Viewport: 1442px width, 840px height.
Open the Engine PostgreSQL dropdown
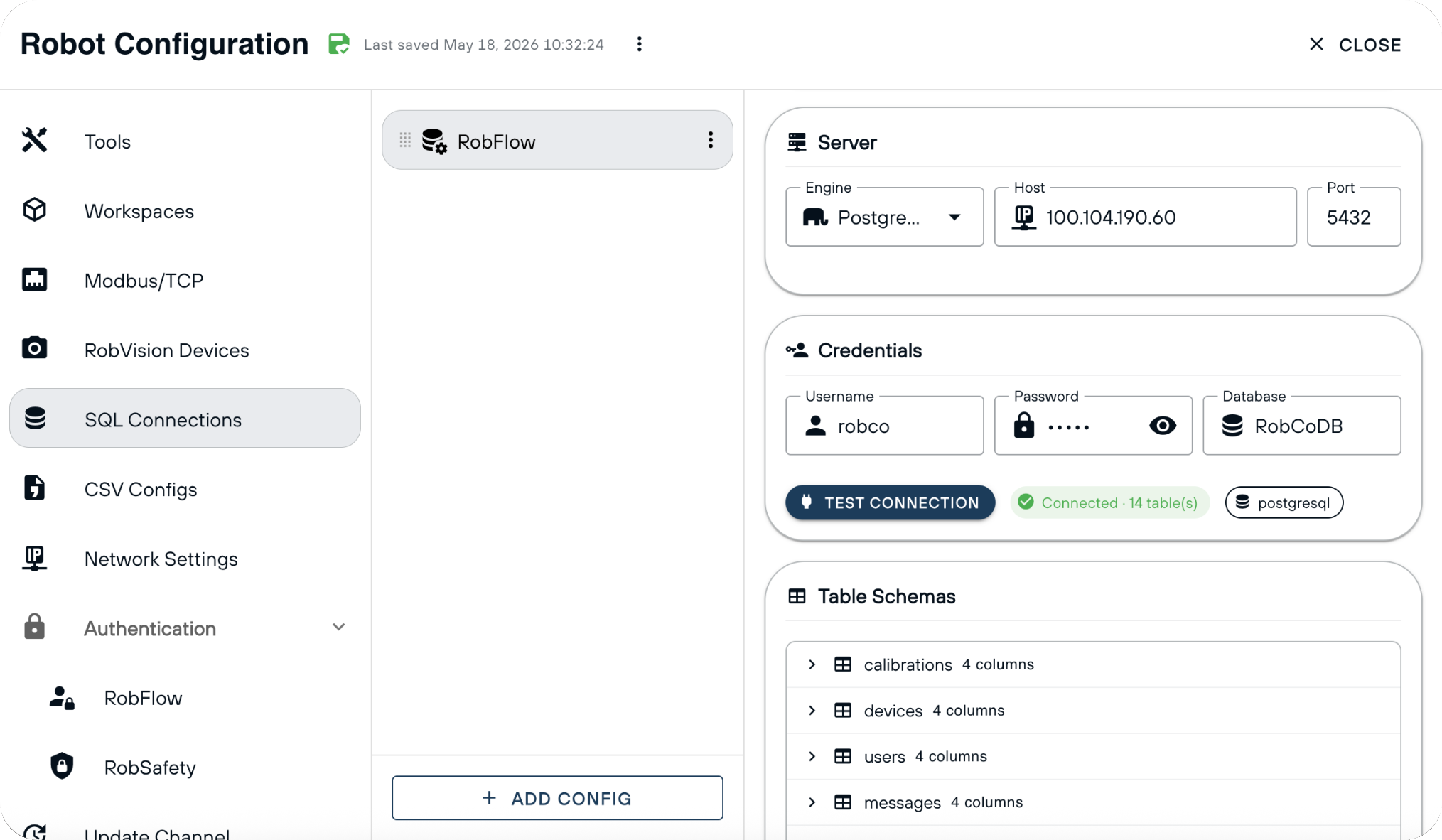(x=884, y=217)
